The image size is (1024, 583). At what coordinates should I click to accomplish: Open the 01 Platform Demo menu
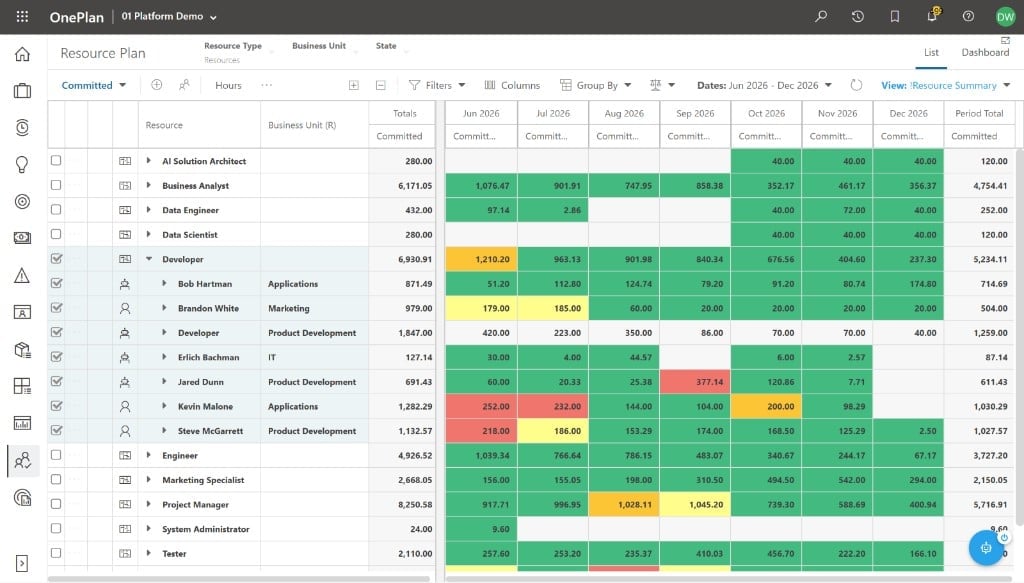tap(168, 16)
